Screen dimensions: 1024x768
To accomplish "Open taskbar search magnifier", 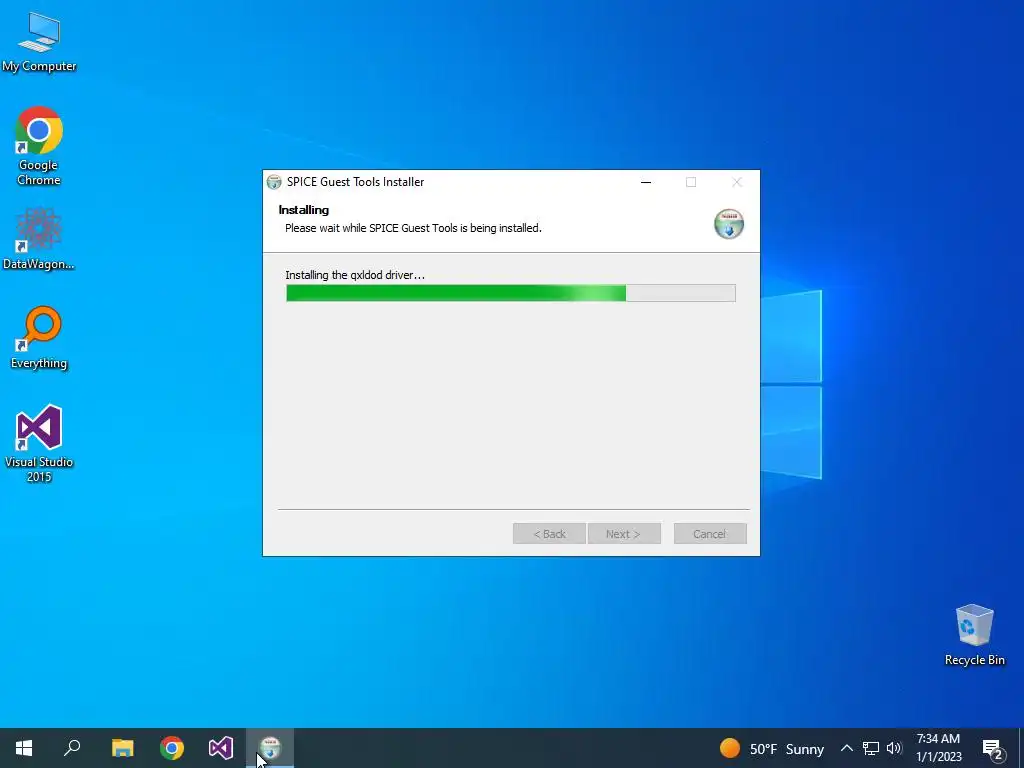I will (x=72, y=748).
